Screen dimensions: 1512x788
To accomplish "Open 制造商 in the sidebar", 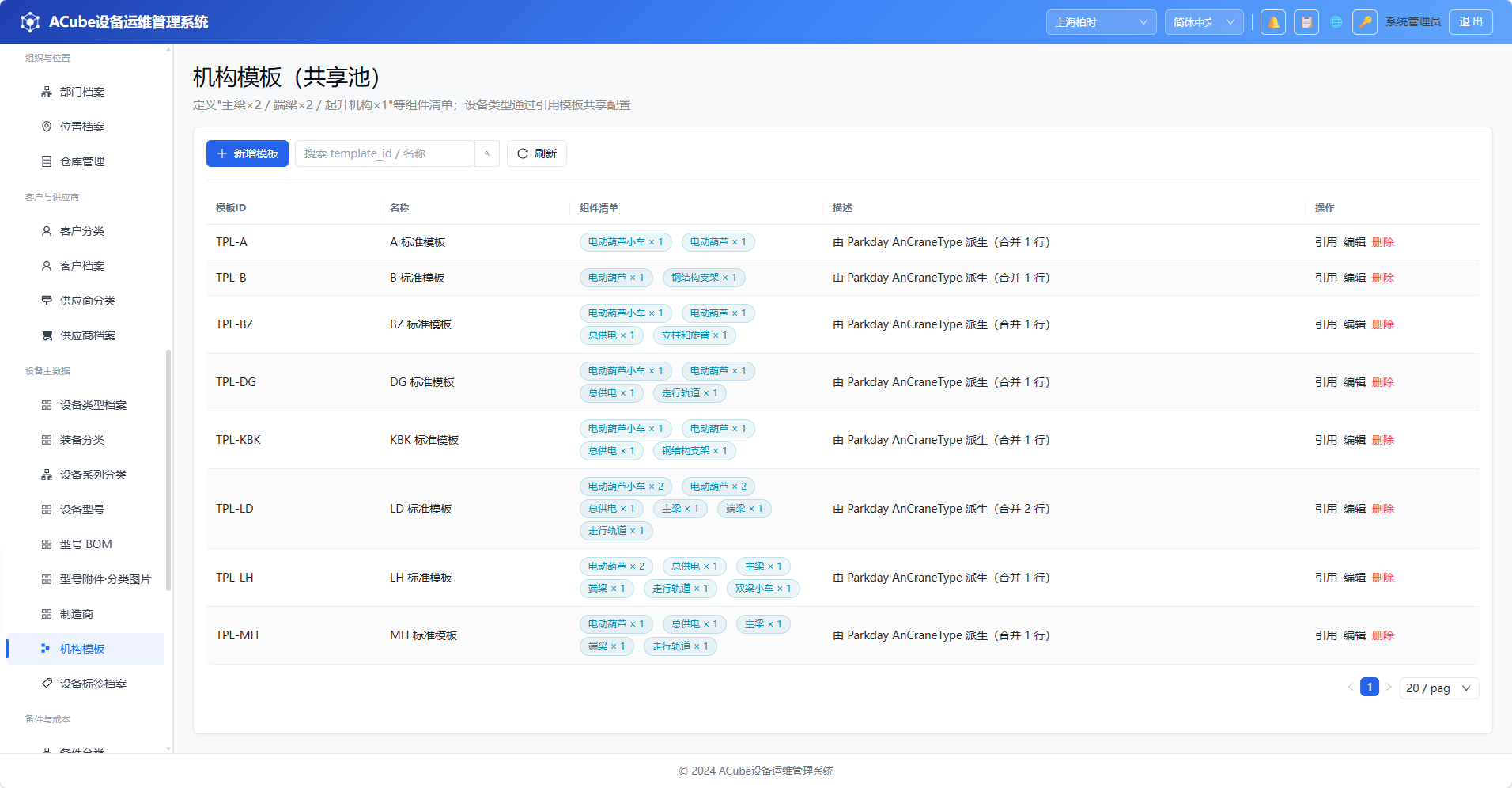I will pos(85,614).
